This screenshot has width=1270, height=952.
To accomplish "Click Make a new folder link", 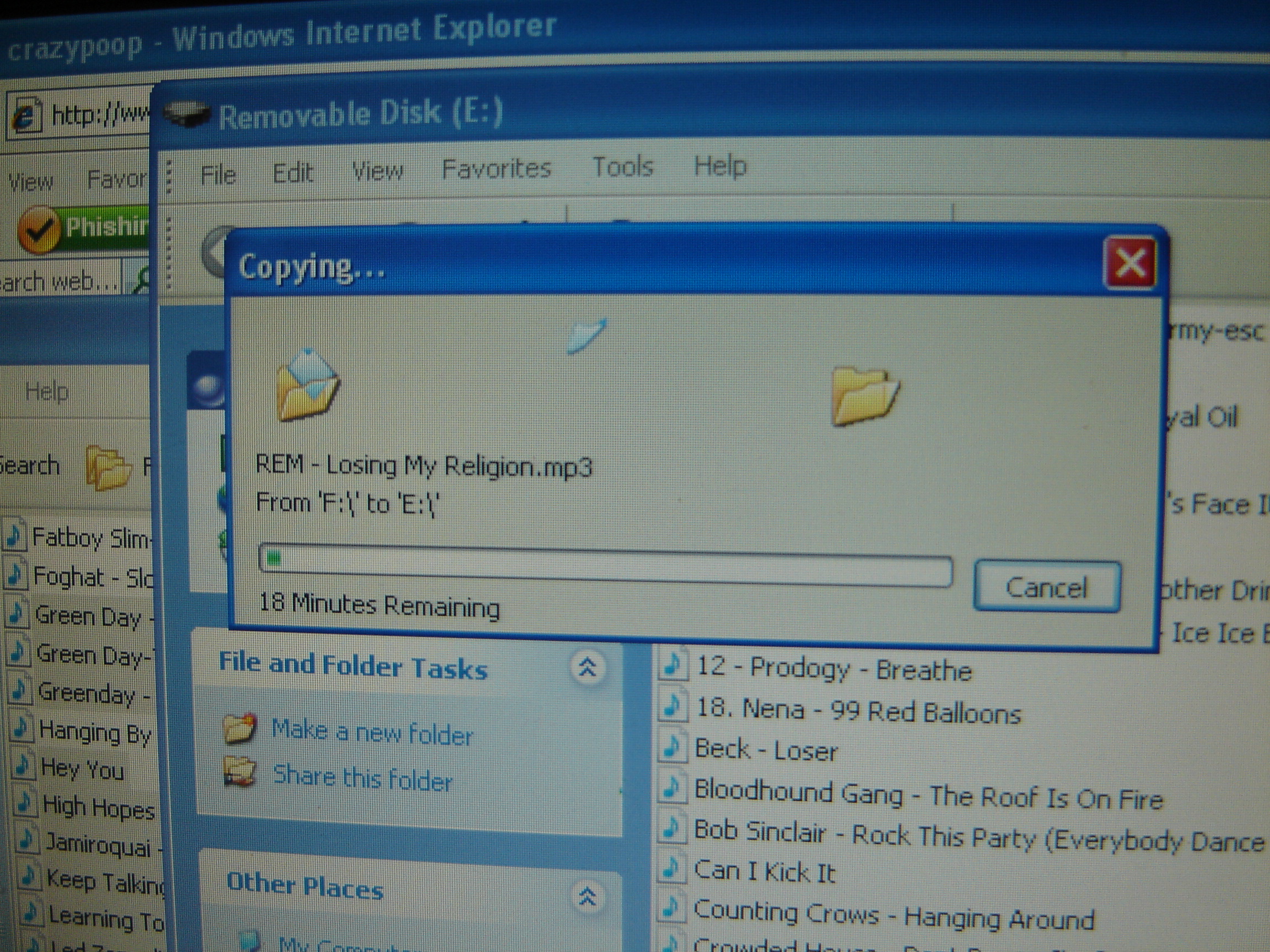I will pos(372,733).
